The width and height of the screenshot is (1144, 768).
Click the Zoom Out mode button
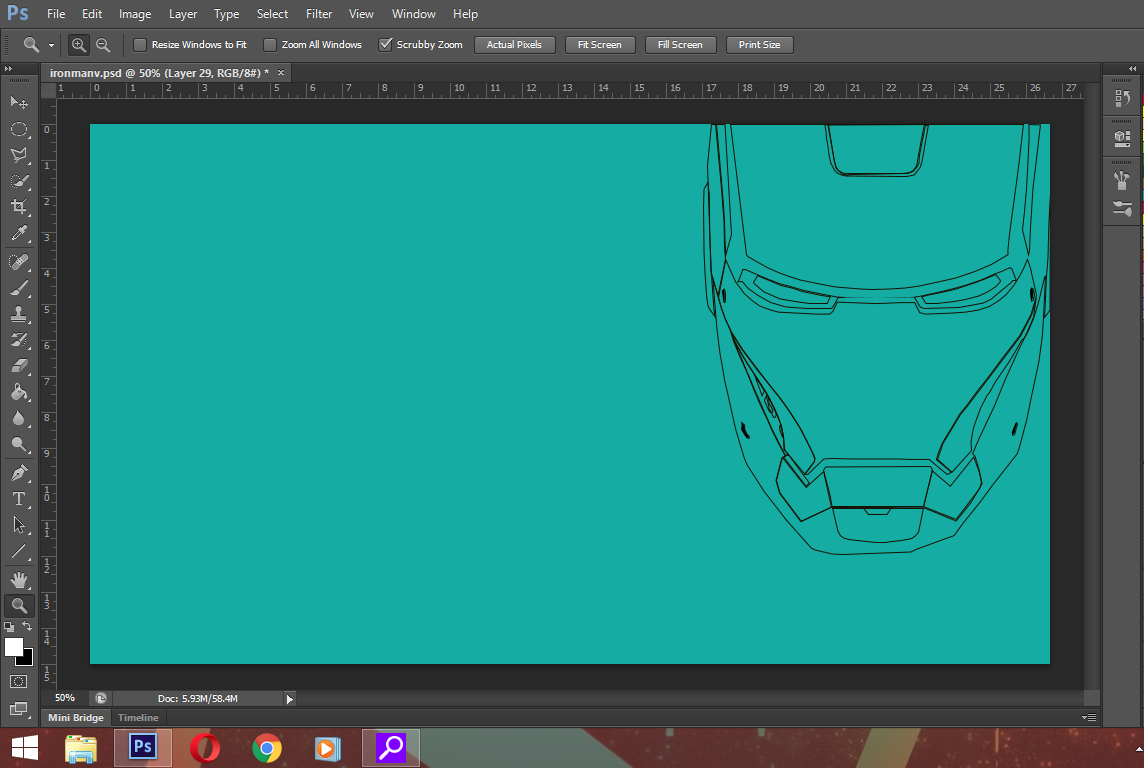[104, 45]
